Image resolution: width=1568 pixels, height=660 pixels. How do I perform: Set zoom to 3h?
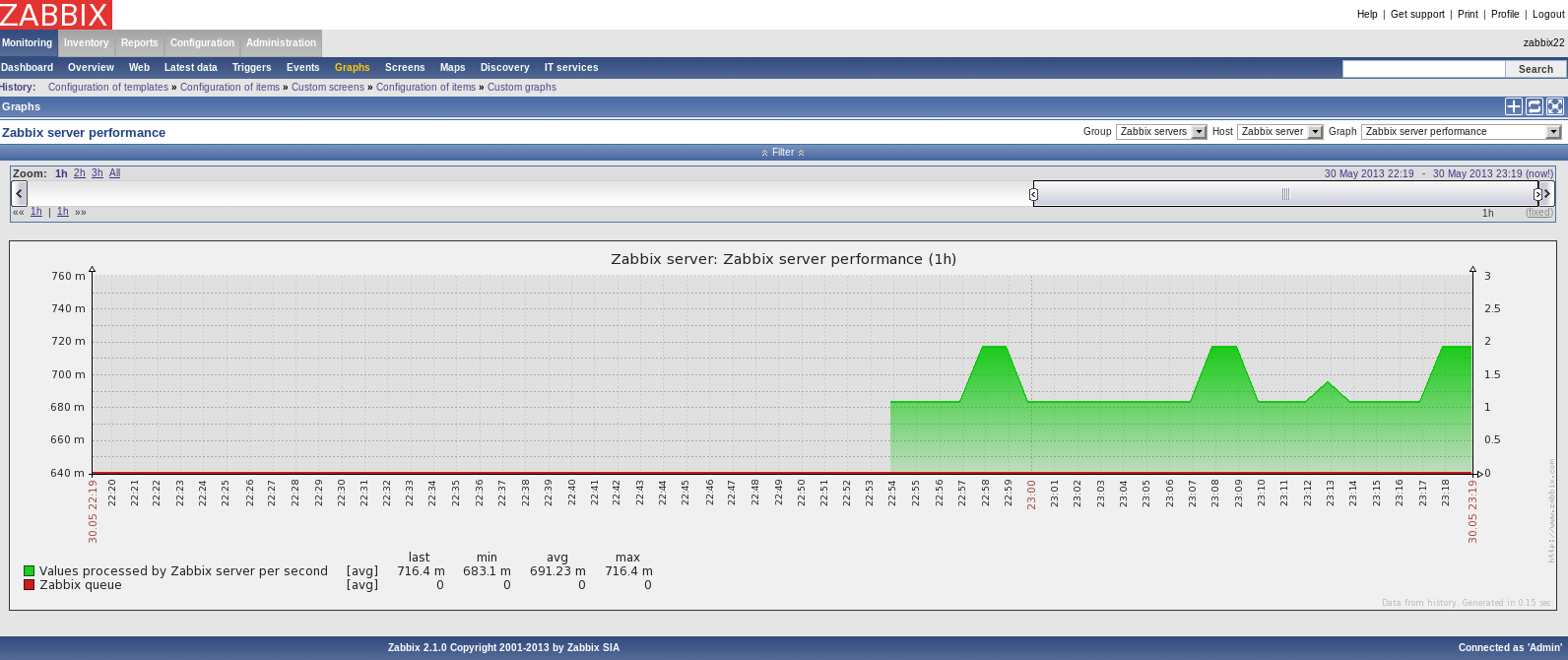tap(98, 173)
